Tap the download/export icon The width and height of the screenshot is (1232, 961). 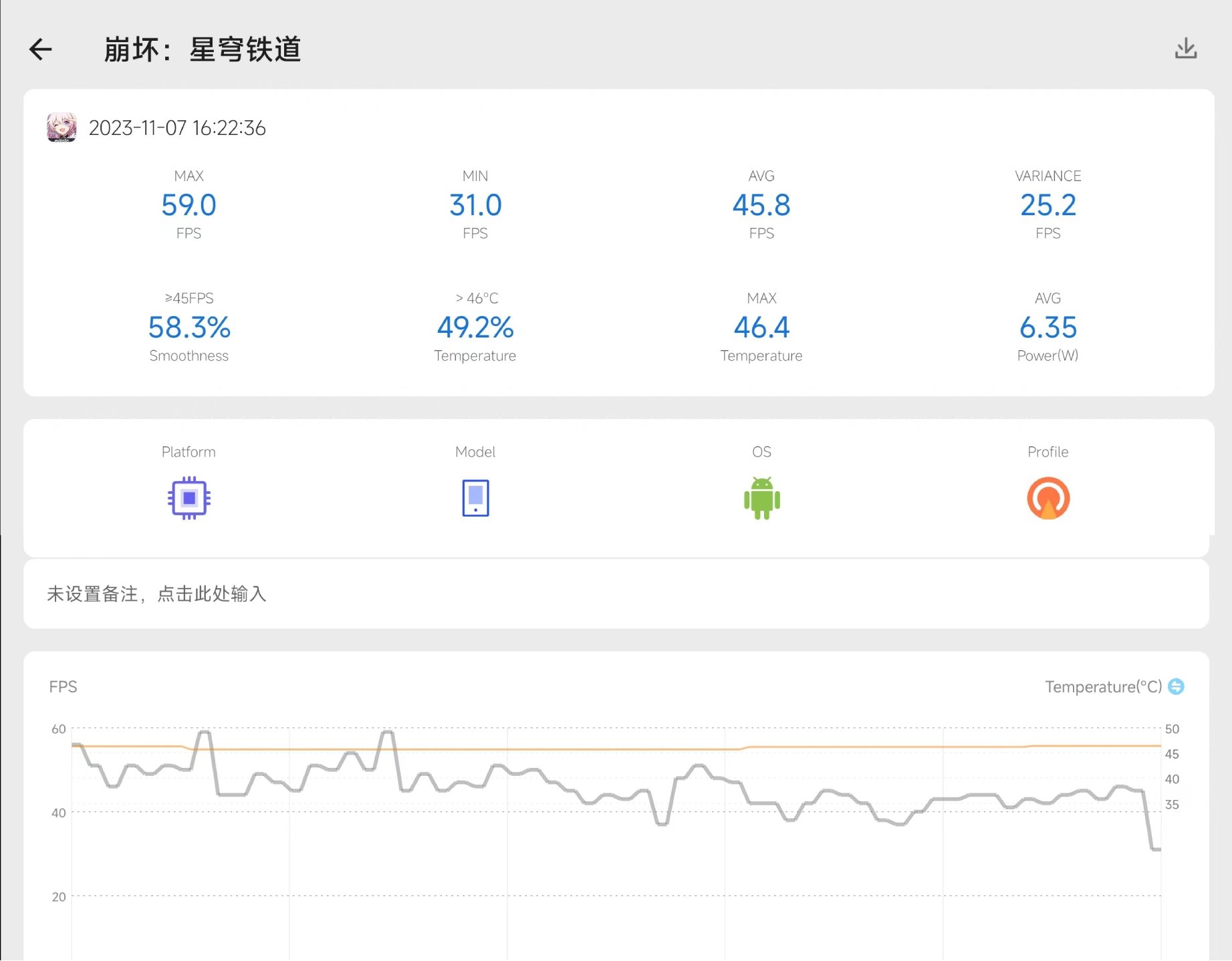click(x=1186, y=48)
